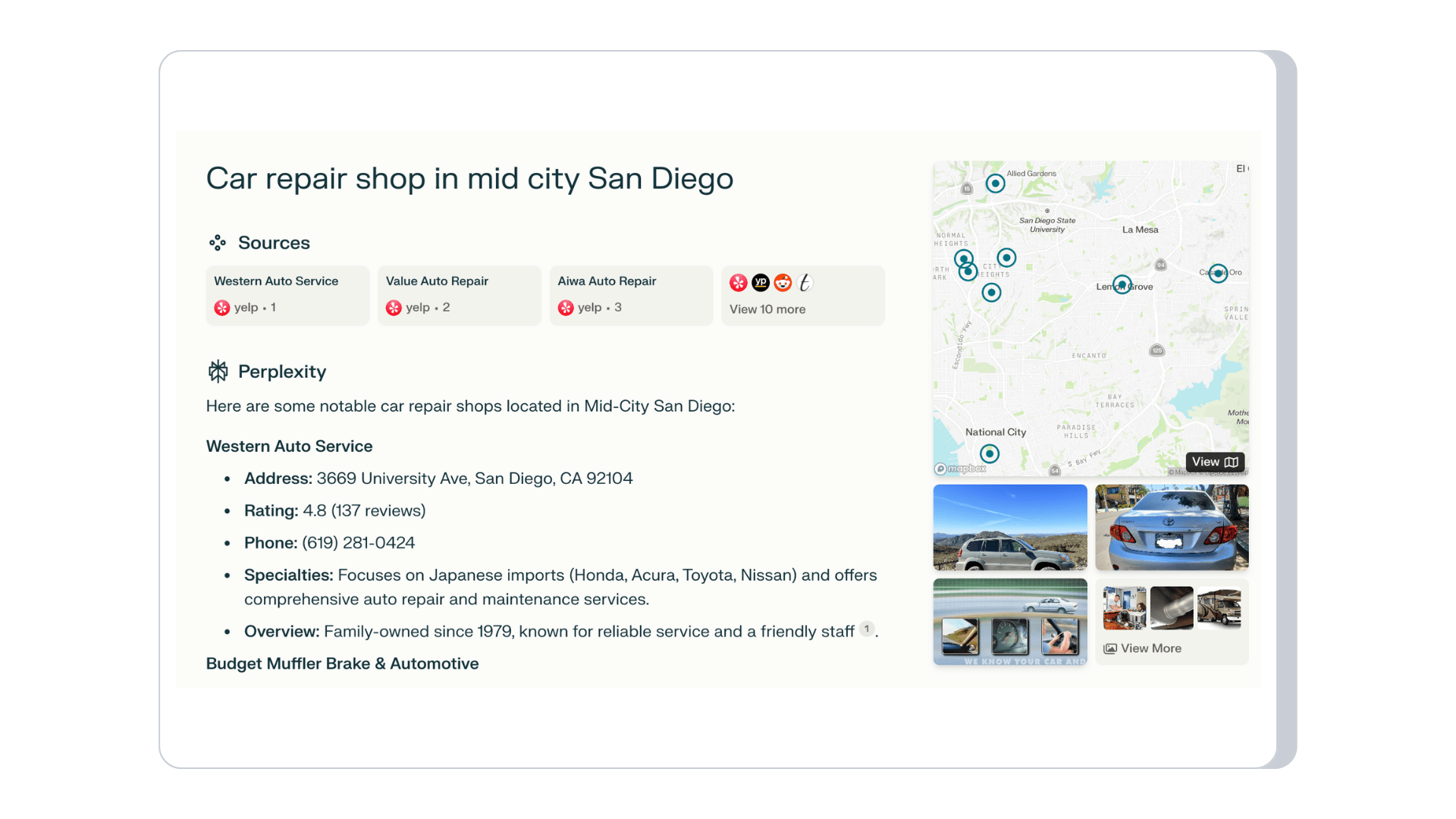Click the Reddit source icon
Screen dimensions: 1456x819
(783, 283)
